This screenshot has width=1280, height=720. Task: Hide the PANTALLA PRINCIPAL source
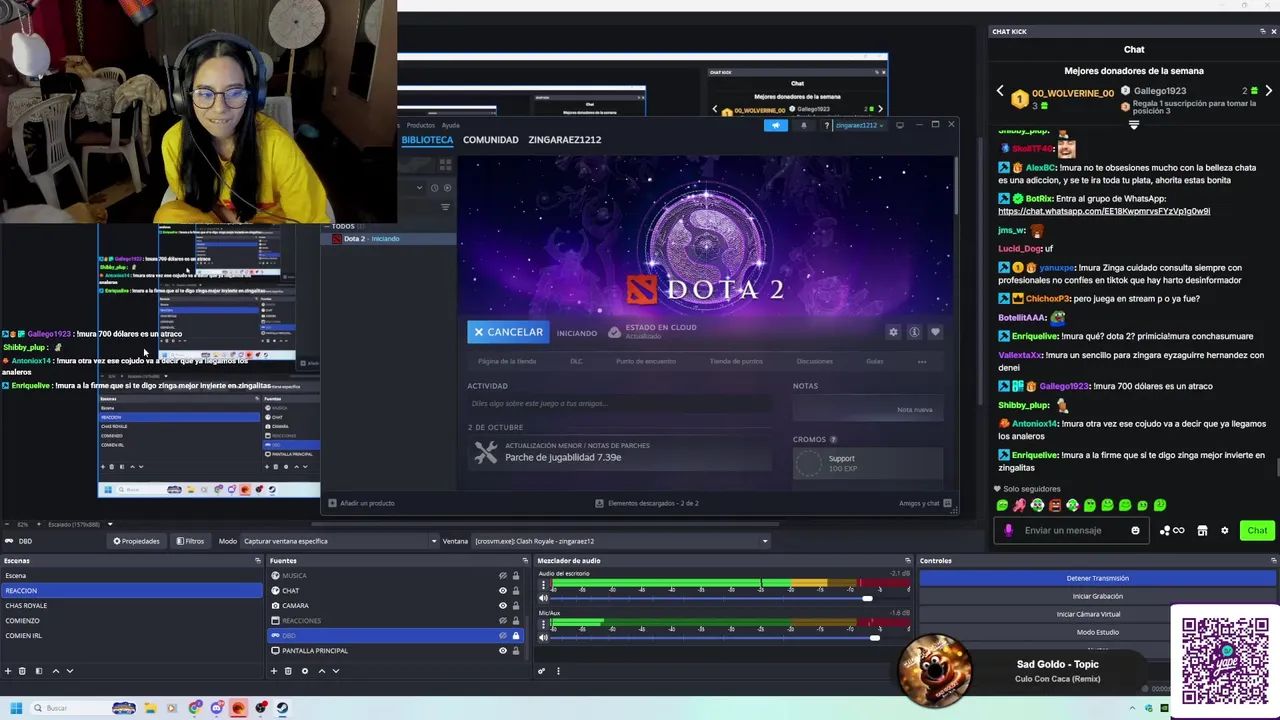[503, 651]
